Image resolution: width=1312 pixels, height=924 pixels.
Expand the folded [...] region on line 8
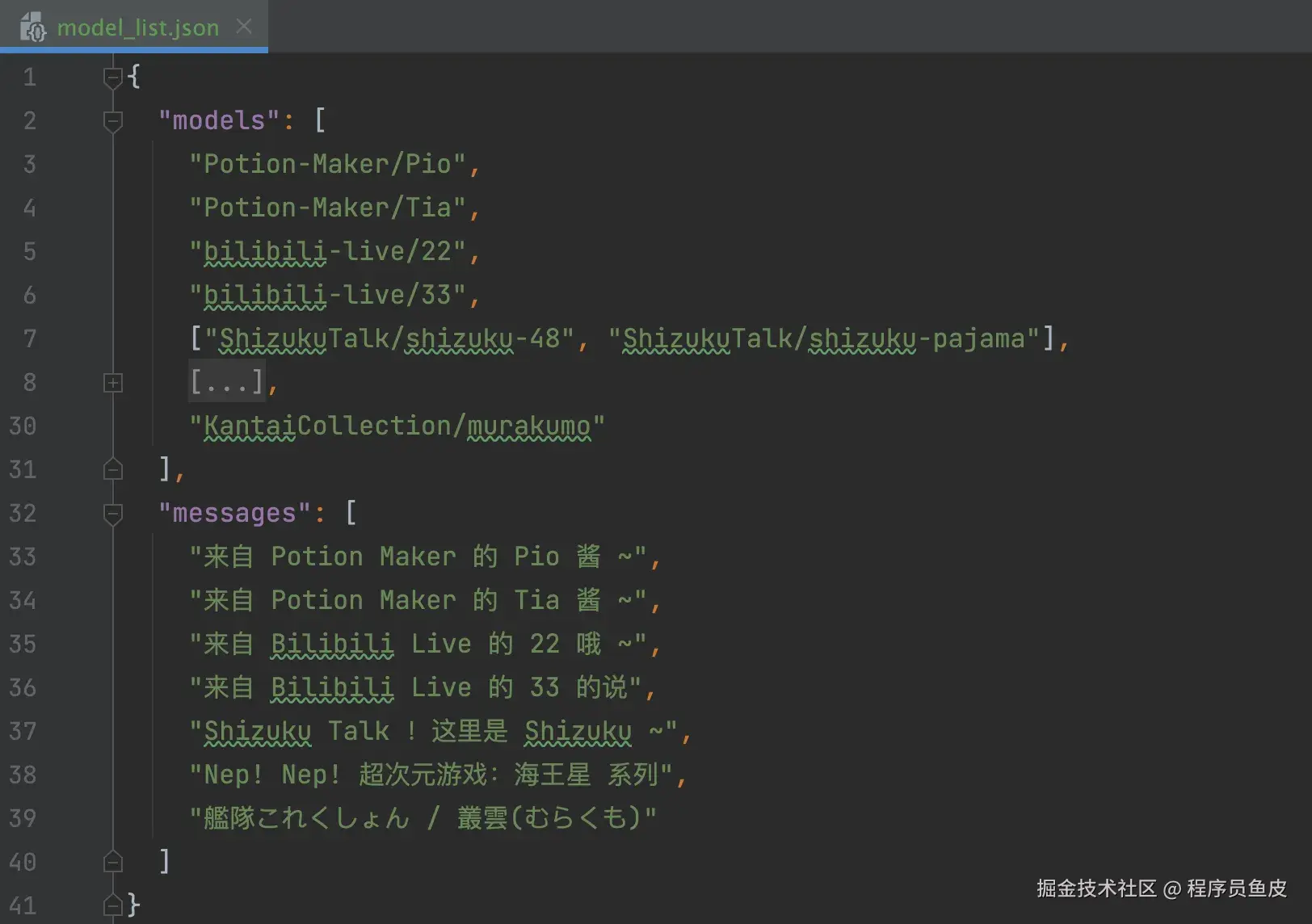[x=113, y=383]
